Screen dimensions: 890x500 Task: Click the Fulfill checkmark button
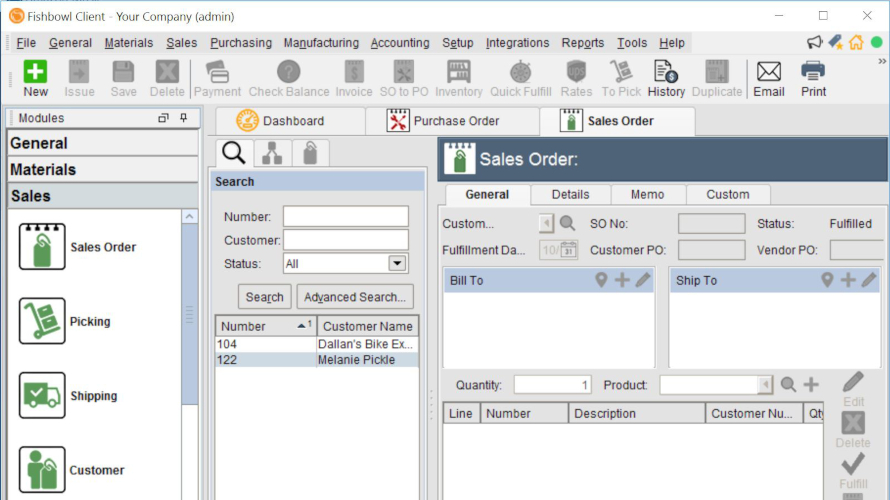[853, 471]
